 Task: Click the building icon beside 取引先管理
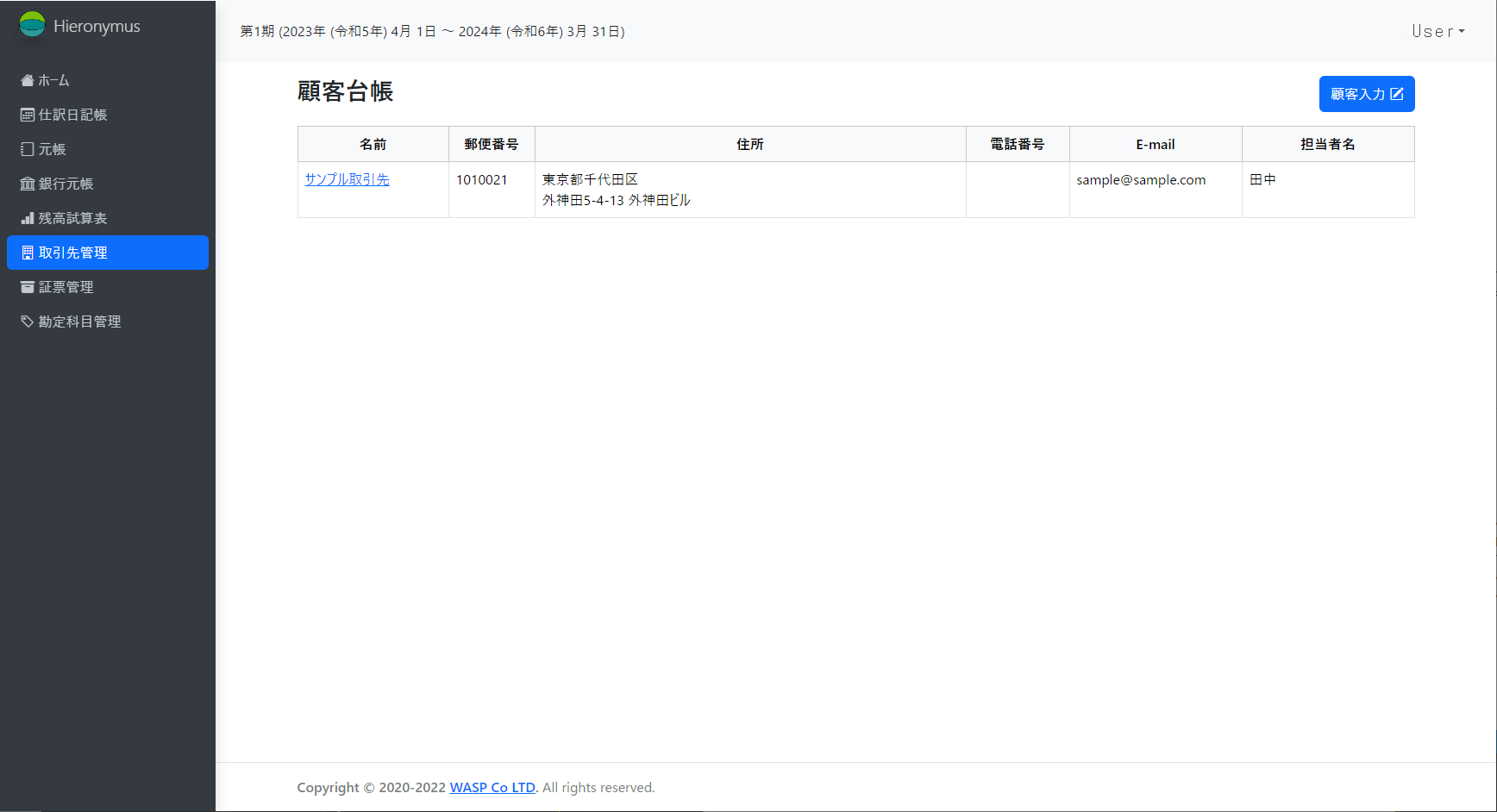tap(28, 253)
